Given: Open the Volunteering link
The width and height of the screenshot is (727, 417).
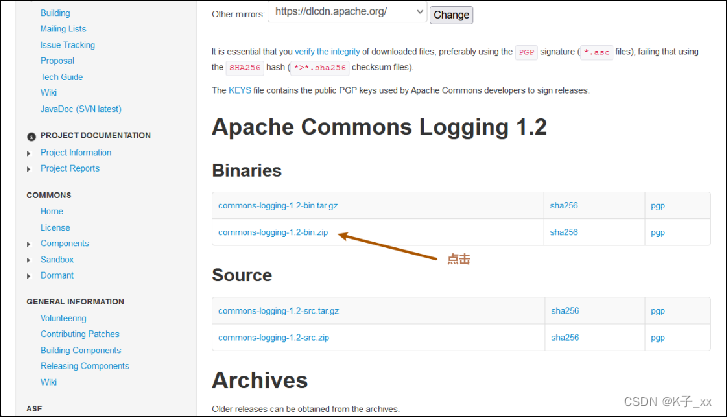Looking at the screenshot, I should (x=64, y=318).
